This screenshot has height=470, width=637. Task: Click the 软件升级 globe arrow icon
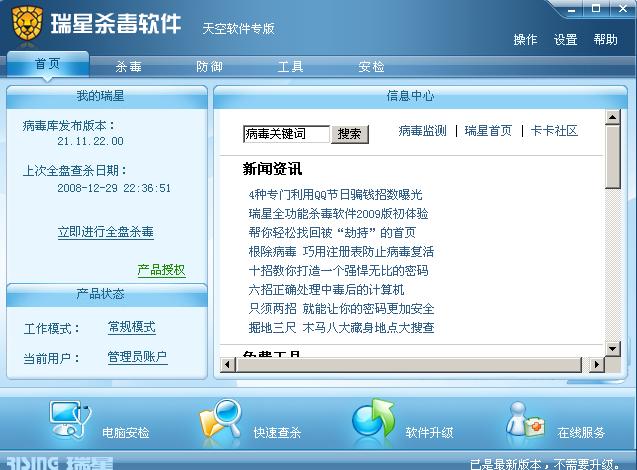click(x=373, y=418)
